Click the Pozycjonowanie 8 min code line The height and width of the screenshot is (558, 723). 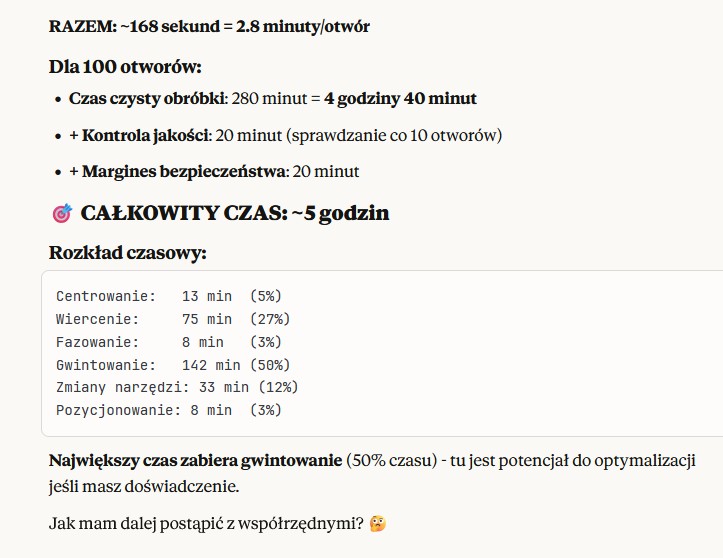point(169,410)
